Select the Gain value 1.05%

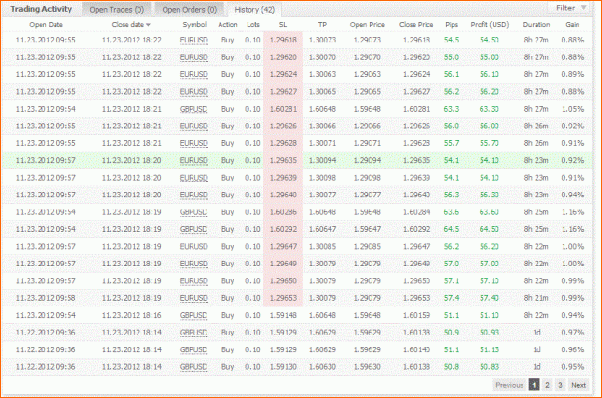(x=573, y=109)
